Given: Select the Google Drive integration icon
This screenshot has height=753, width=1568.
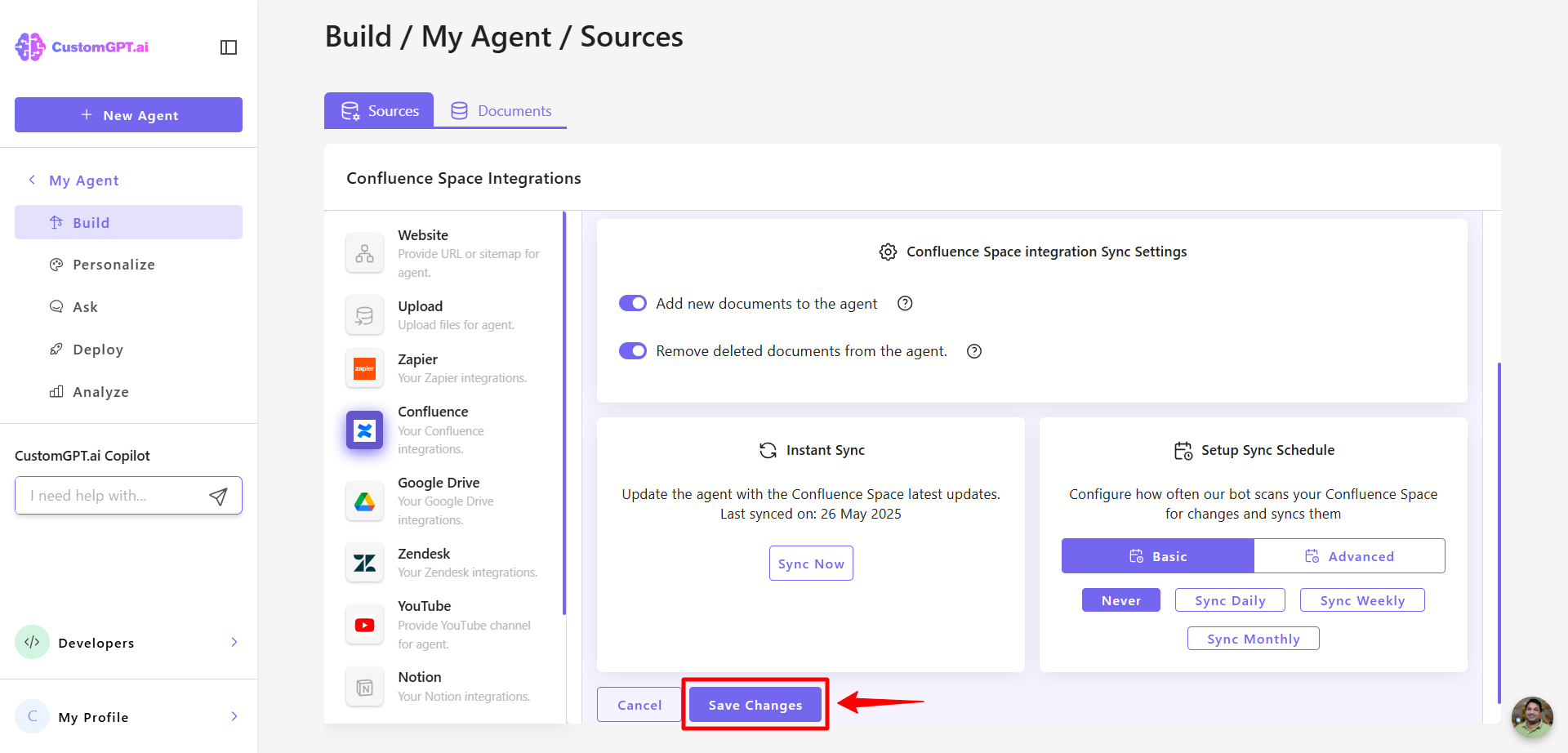Looking at the screenshot, I should click(364, 501).
